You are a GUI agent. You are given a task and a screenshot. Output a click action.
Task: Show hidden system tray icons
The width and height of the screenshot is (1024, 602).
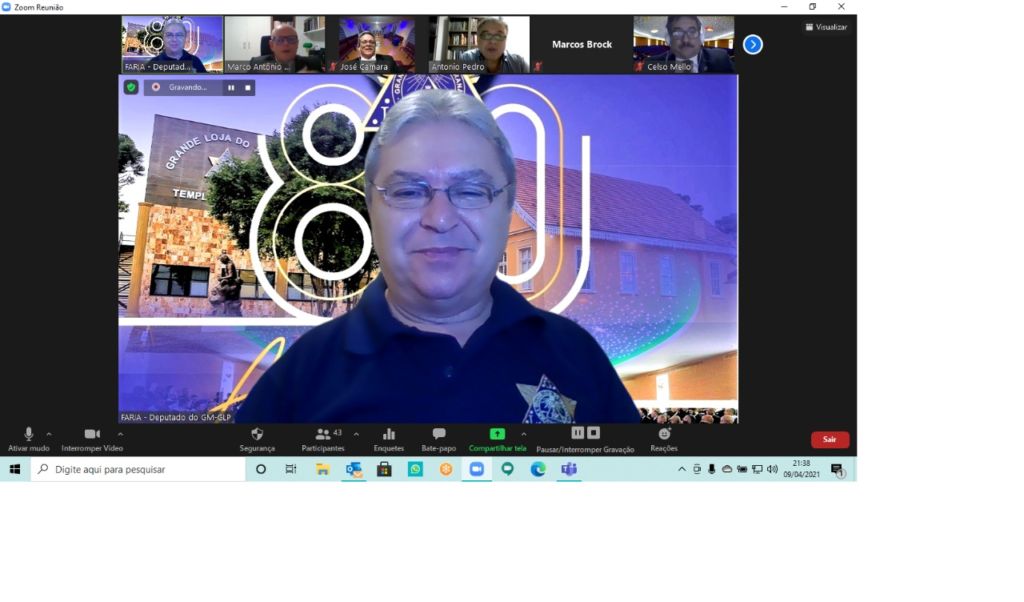(682, 469)
